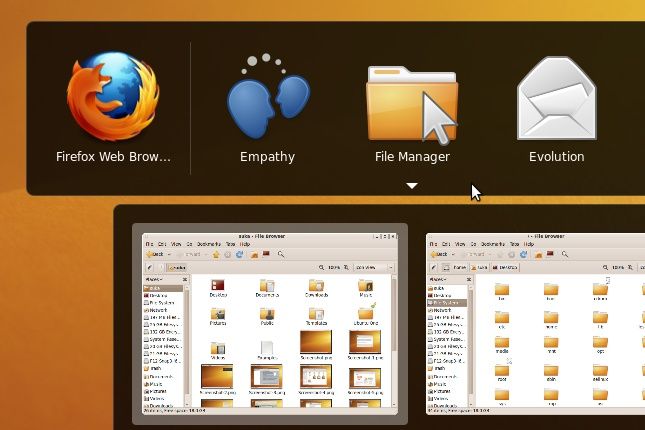The image size is (645, 430).
Task: Select File System in home window sidebar
Action: point(162,303)
